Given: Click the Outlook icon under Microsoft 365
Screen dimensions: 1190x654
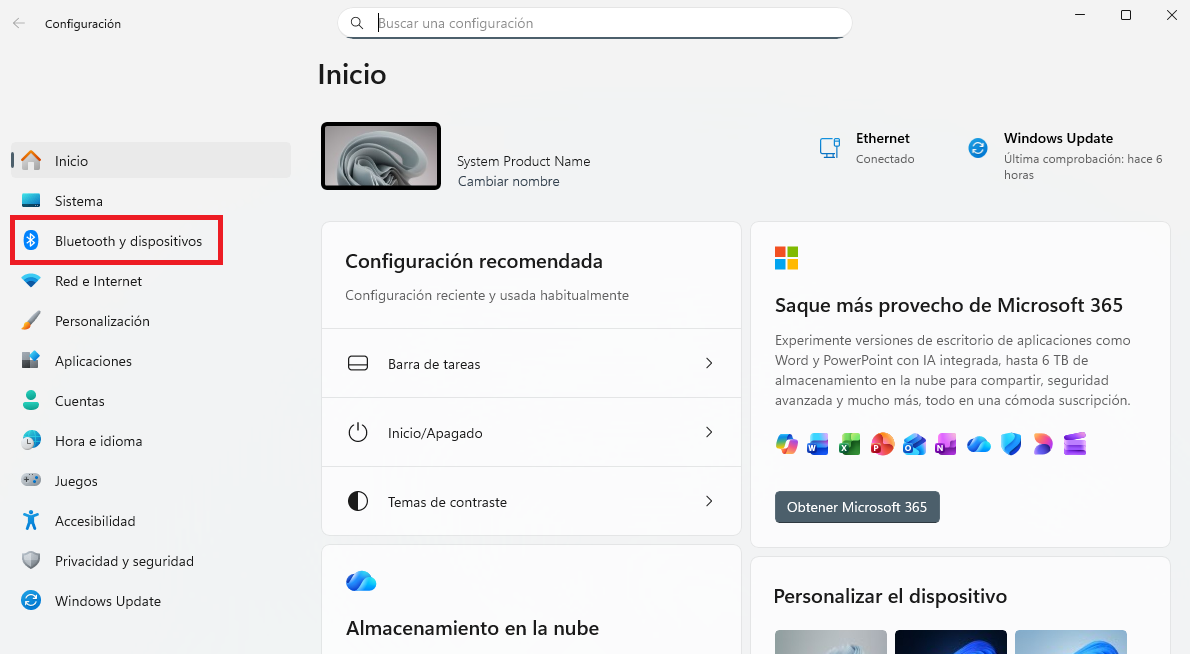Looking at the screenshot, I should click(914, 444).
